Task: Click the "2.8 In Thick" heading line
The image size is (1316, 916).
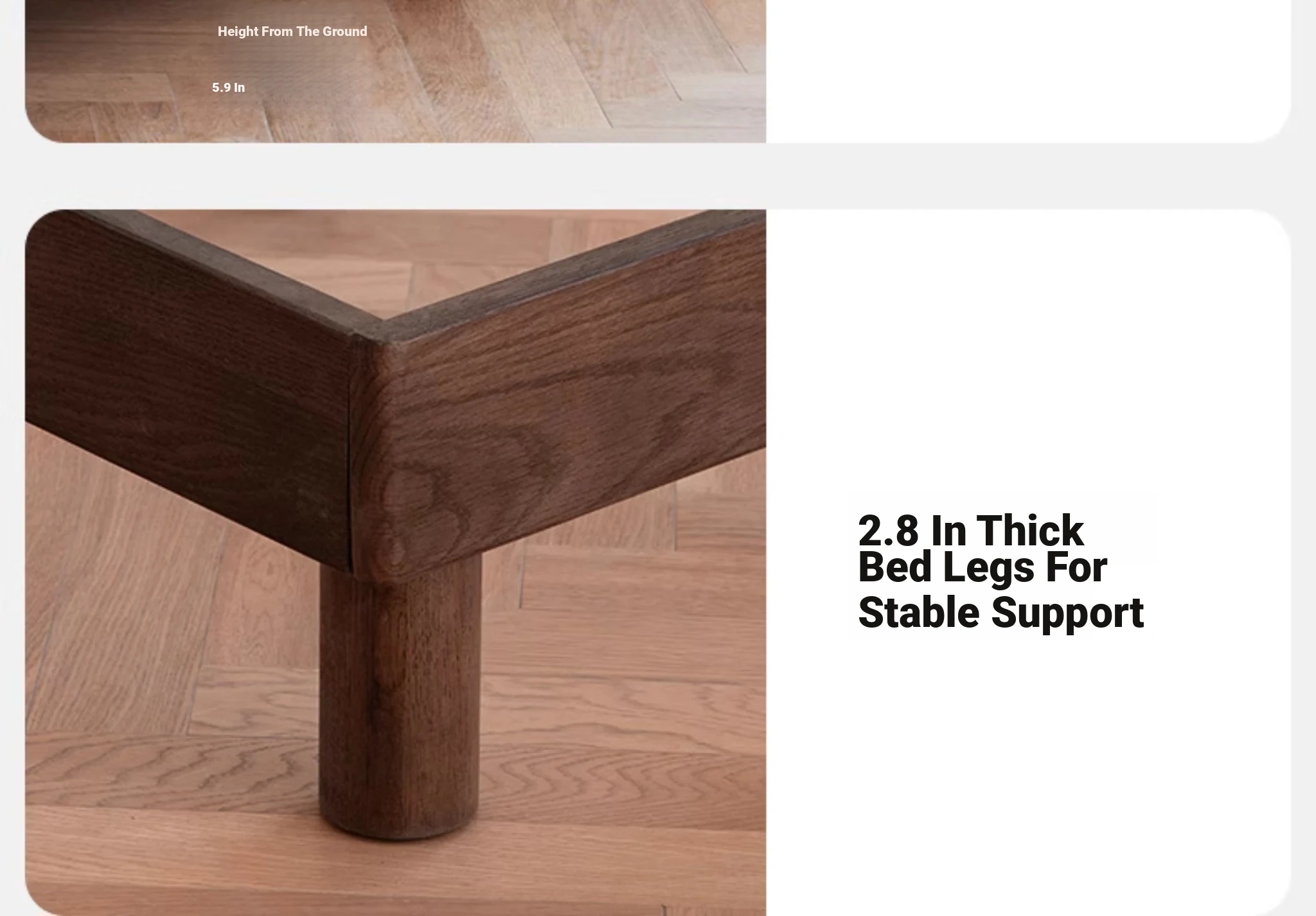Action: 971,530
